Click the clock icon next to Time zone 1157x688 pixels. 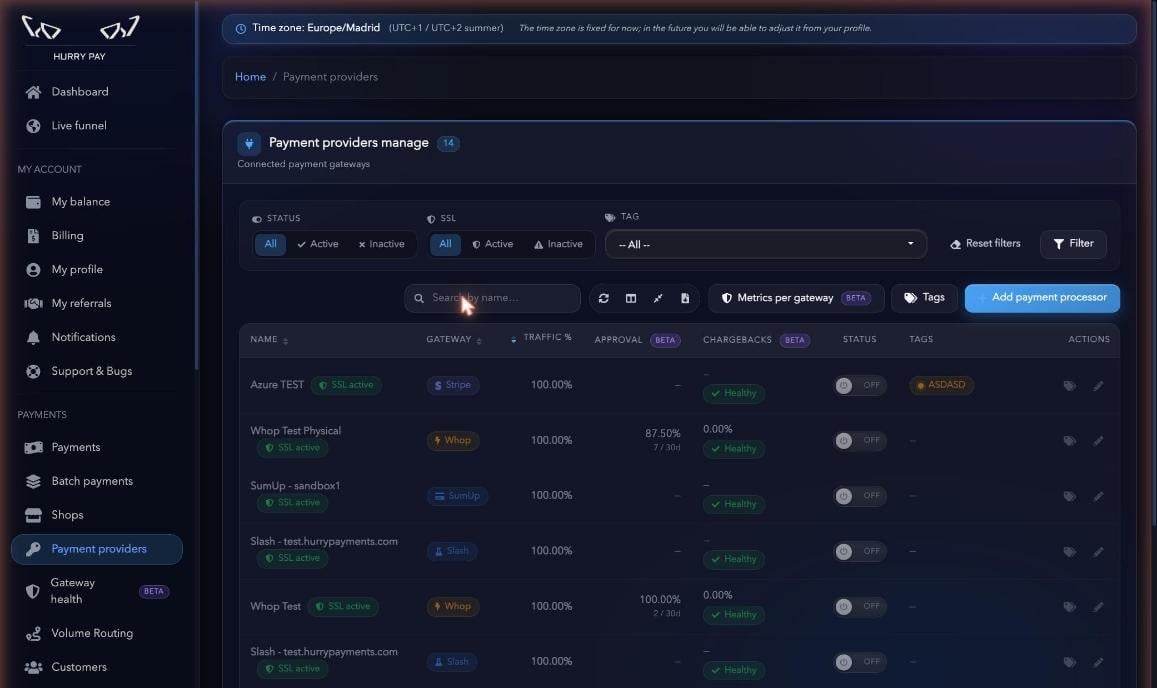click(241, 29)
